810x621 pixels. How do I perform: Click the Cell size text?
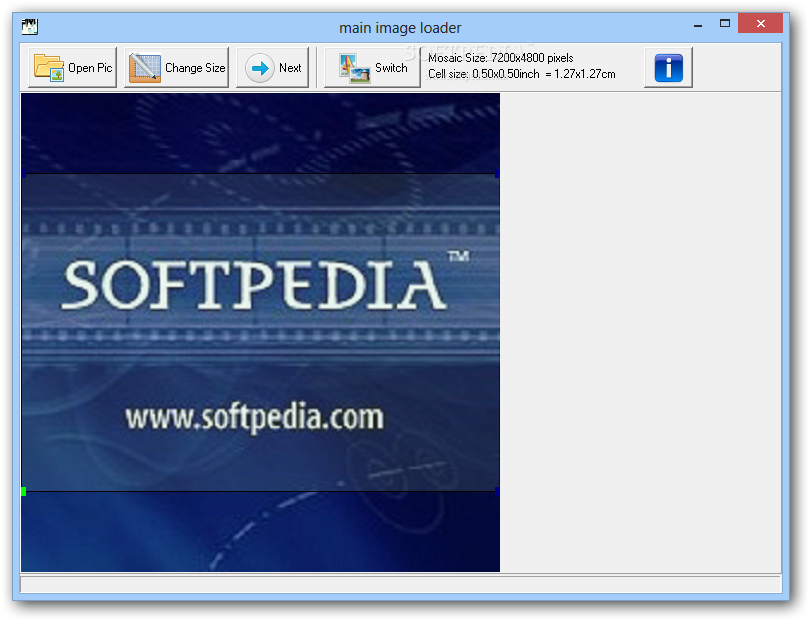pyautogui.click(x=522, y=74)
